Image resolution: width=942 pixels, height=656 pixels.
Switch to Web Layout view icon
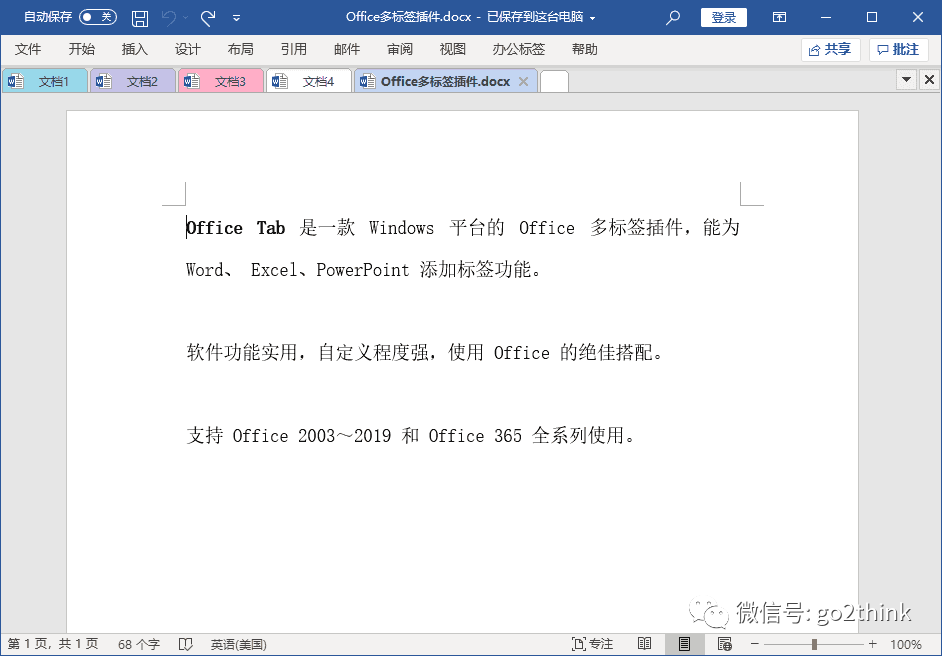coord(725,644)
